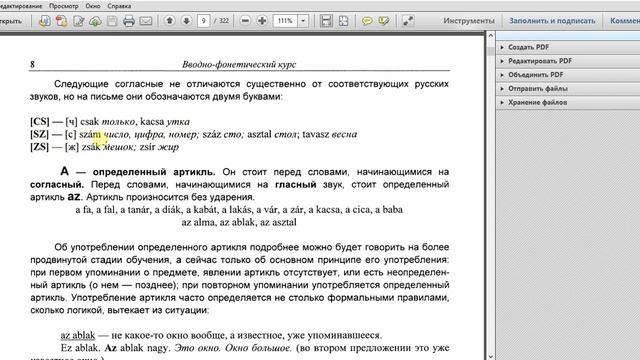This screenshot has height=360, width=640.
Task: Click the underlined text az ablak
Action: (78, 336)
